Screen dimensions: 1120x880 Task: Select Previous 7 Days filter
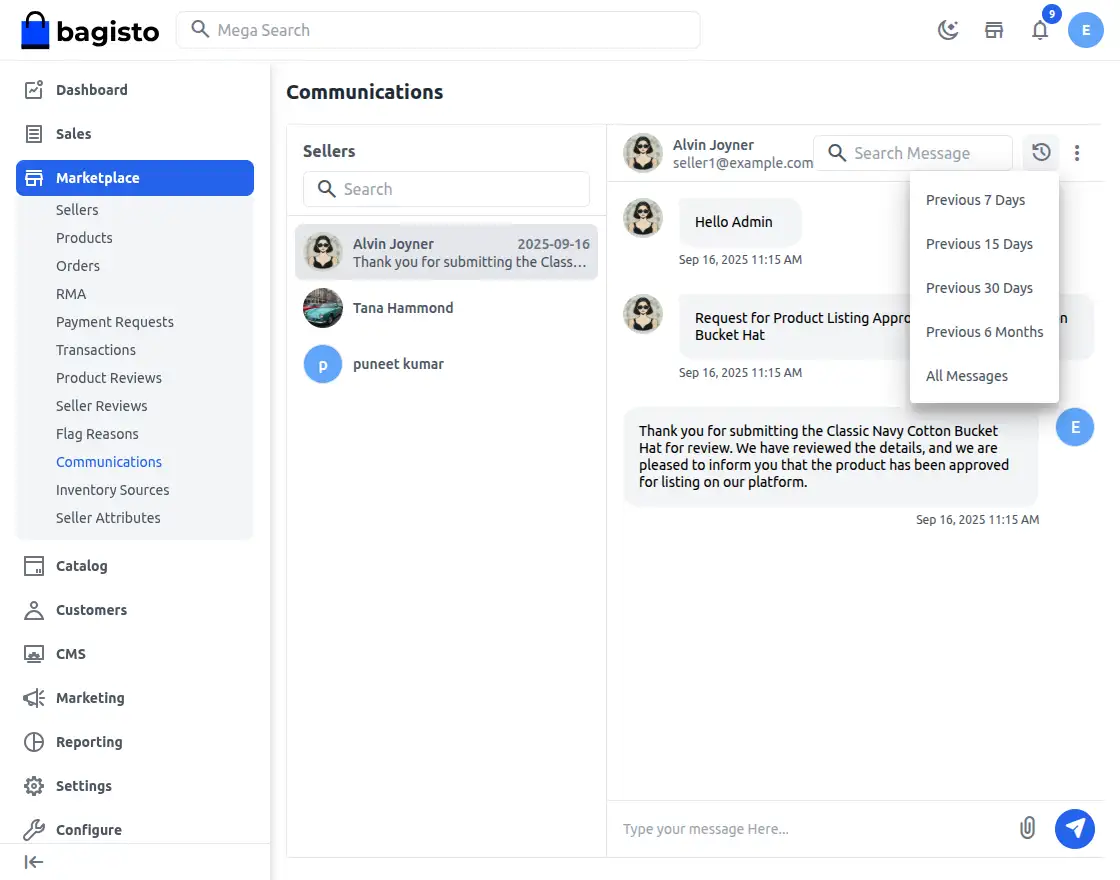(x=975, y=200)
